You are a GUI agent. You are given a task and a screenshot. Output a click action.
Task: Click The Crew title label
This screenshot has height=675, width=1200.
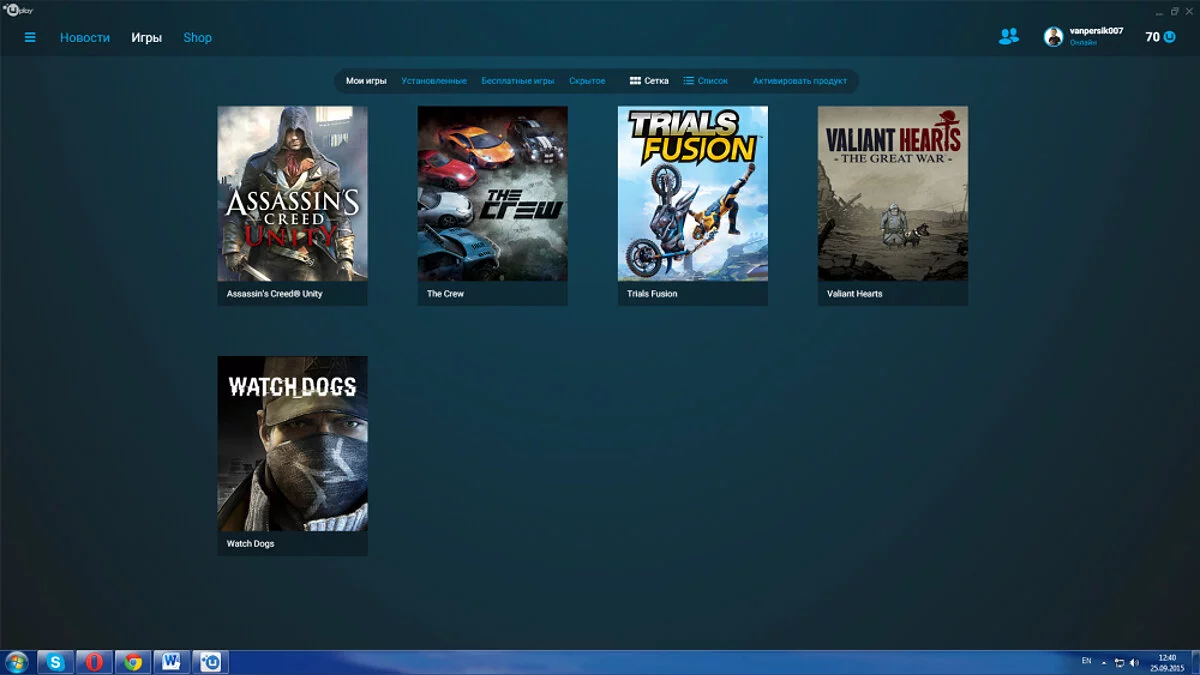point(445,294)
